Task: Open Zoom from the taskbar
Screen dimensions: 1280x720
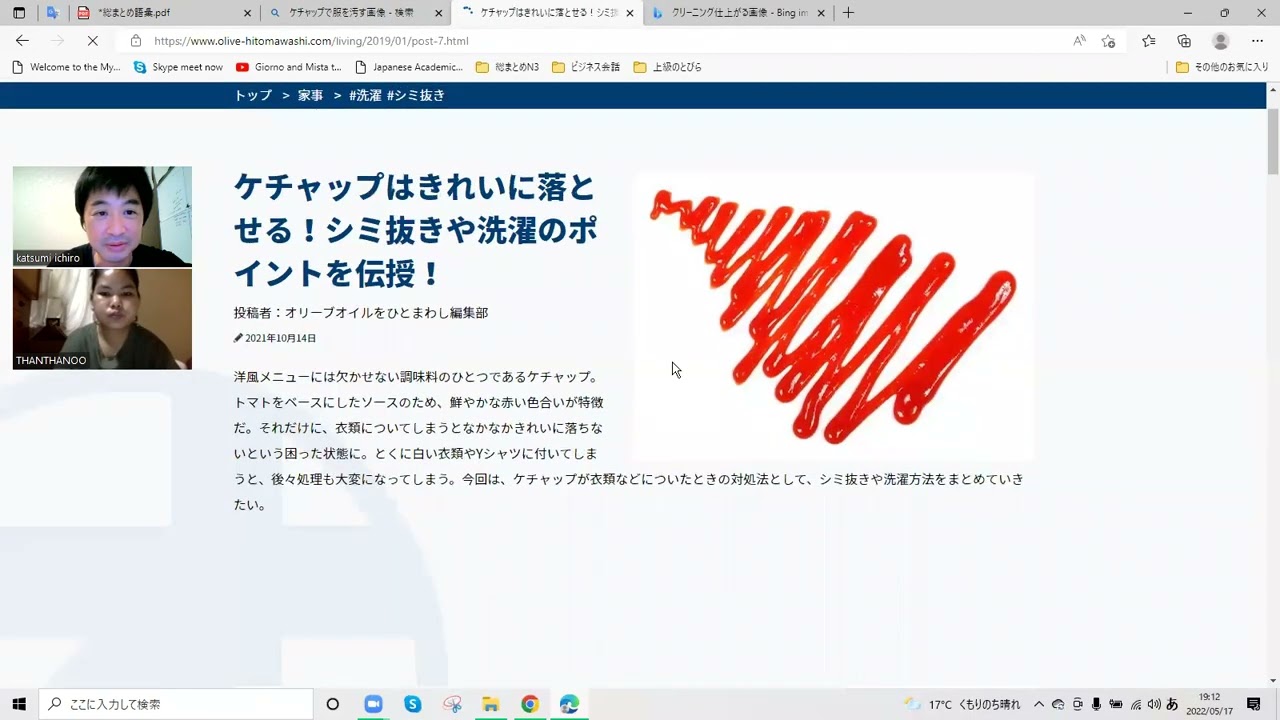Action: [373, 704]
